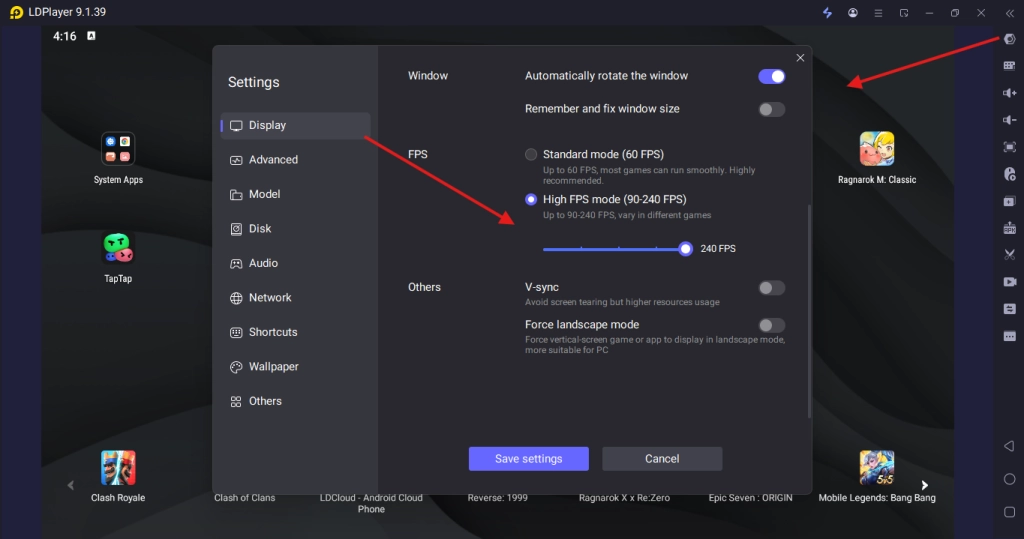Image resolution: width=1024 pixels, height=539 pixels.
Task: Click the volume down sidebar icon
Action: pyautogui.click(x=1010, y=120)
